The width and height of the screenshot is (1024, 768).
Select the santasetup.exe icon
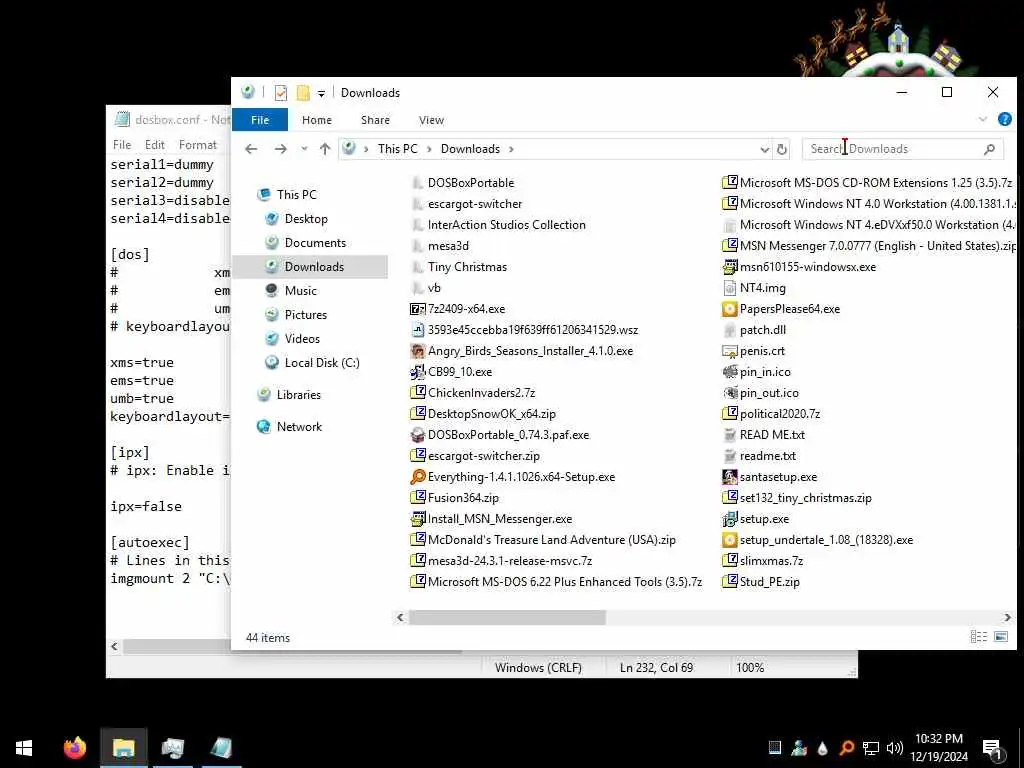(x=729, y=477)
